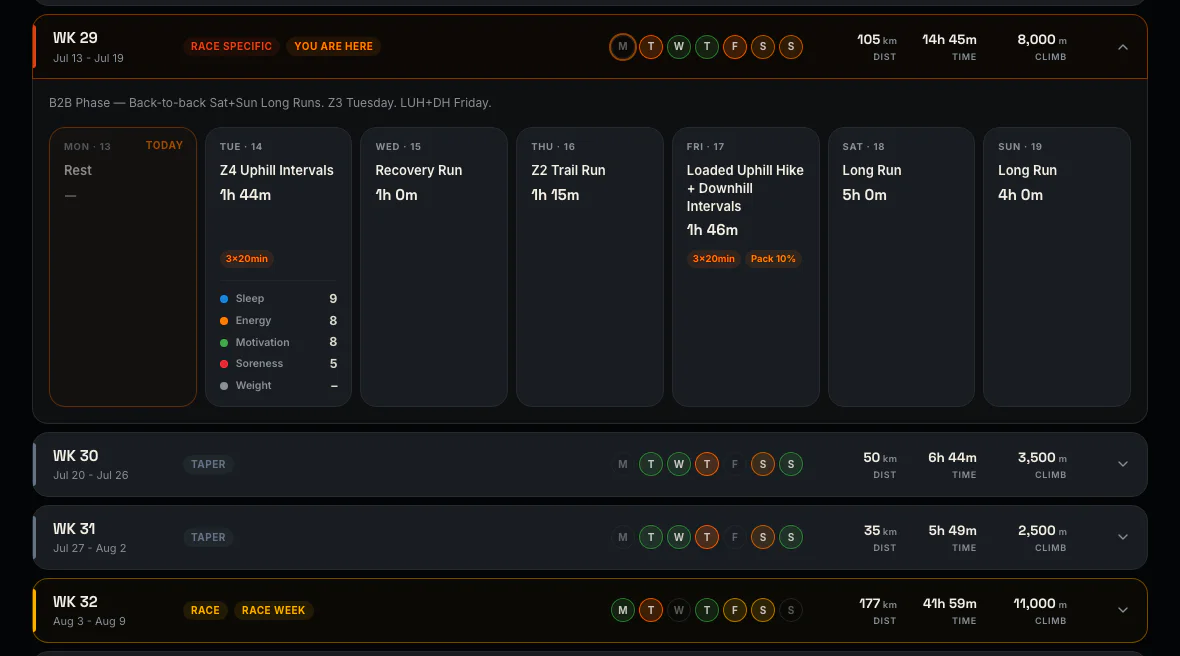
Task: Expand the WK 32 race week
Action: click(x=1123, y=610)
